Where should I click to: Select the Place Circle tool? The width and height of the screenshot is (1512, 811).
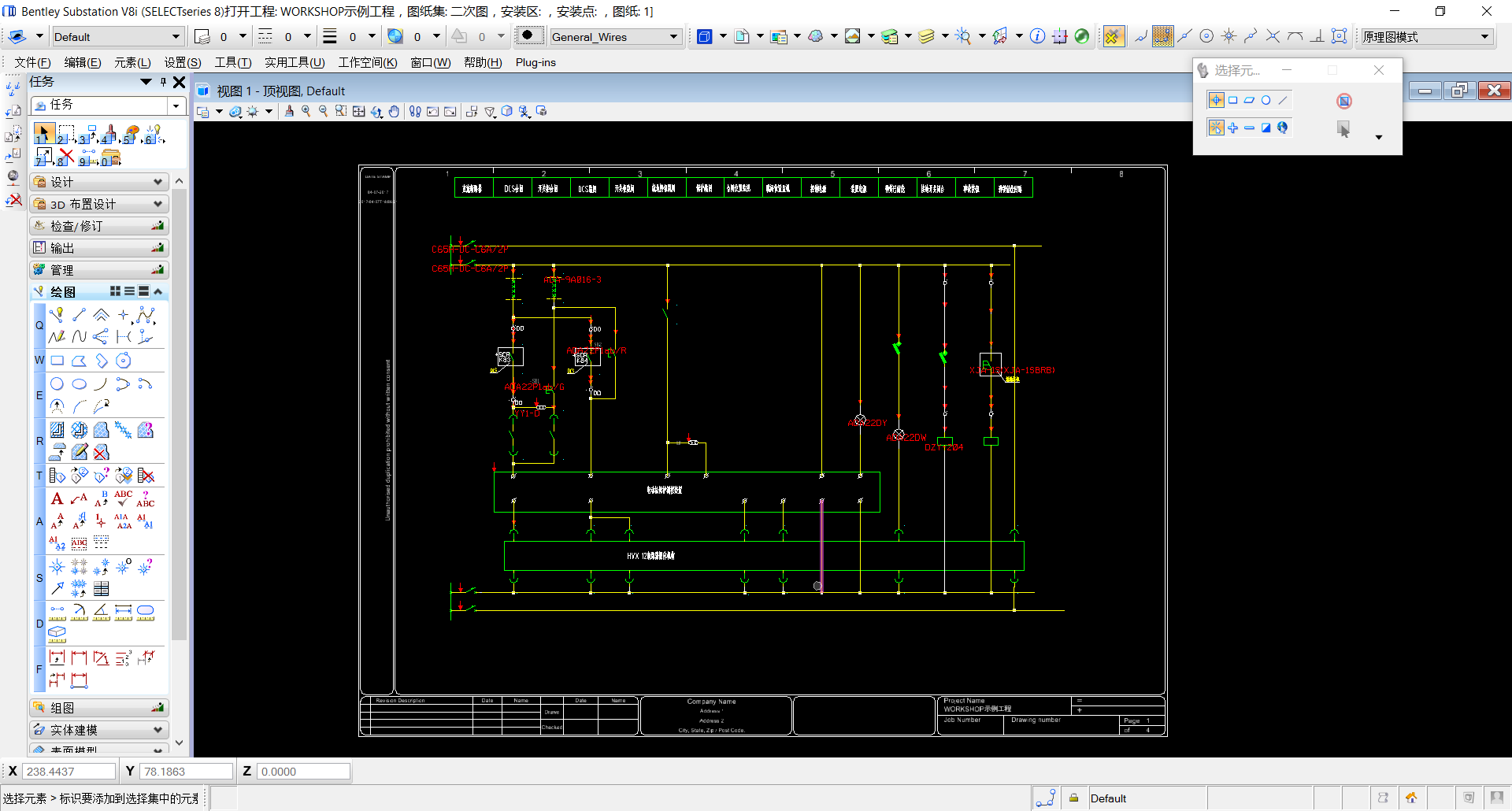pos(57,384)
